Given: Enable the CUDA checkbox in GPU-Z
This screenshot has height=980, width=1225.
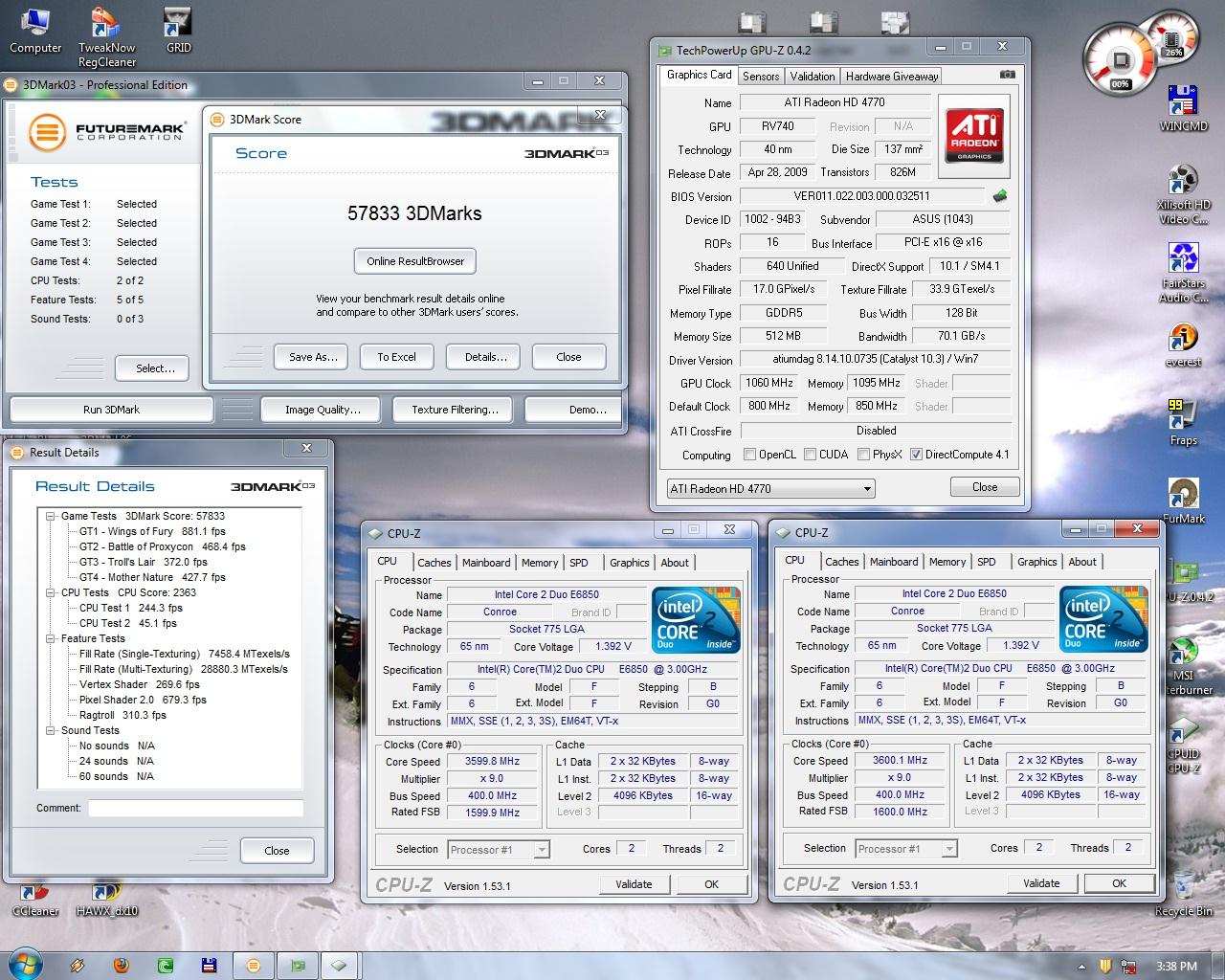Looking at the screenshot, I should click(x=810, y=455).
